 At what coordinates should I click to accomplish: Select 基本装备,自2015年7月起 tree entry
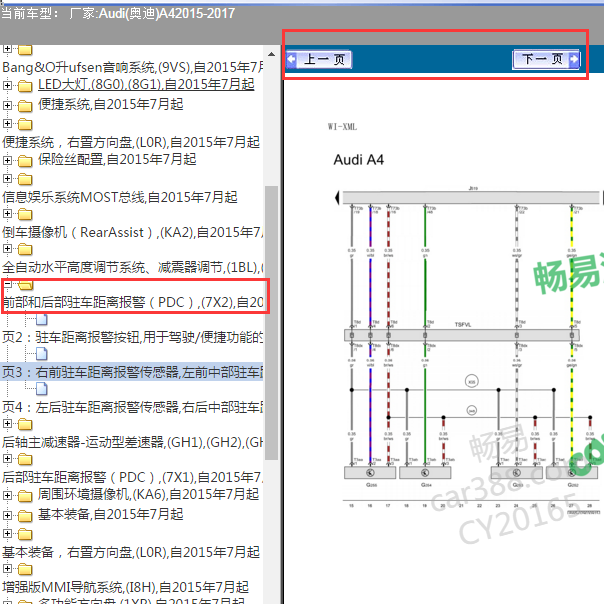(111, 514)
